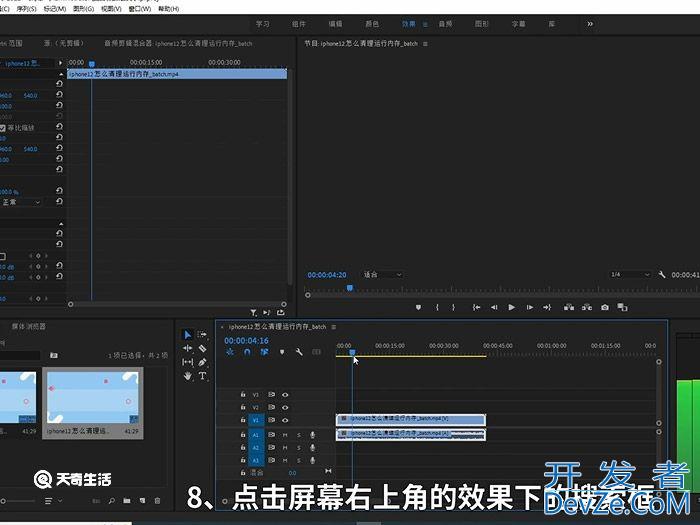The width and height of the screenshot is (700, 525).
Task: Mark In in Program monitor
Action: (437, 307)
